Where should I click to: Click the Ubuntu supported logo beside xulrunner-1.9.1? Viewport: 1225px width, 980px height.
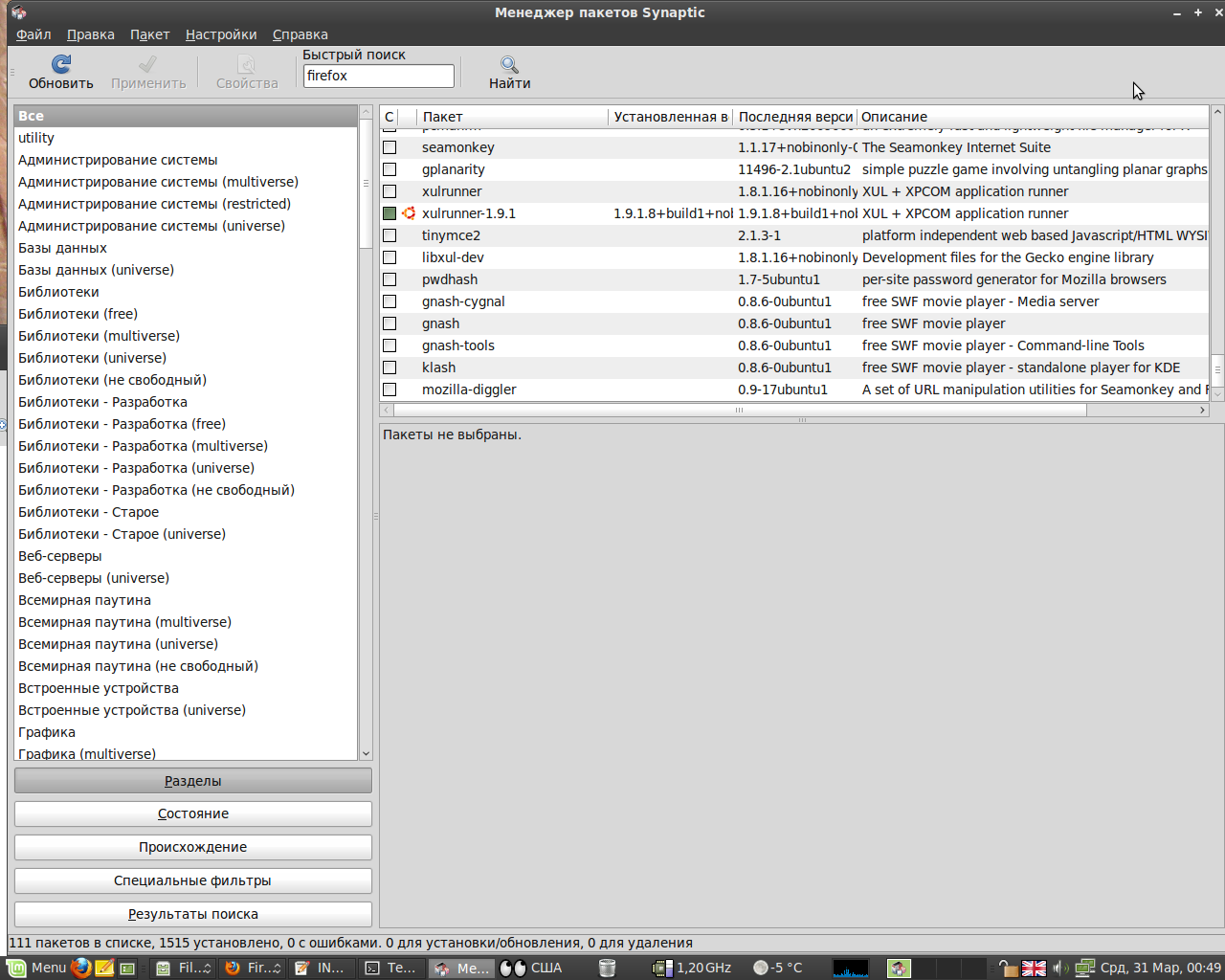coord(409,213)
